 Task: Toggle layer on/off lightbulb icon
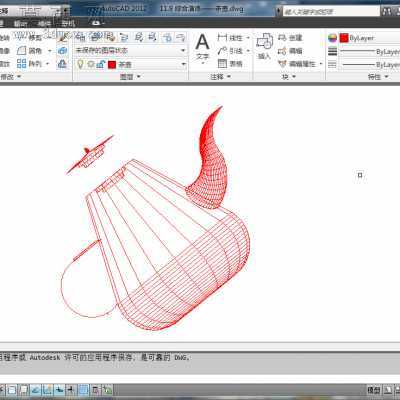pyautogui.click(x=80, y=64)
